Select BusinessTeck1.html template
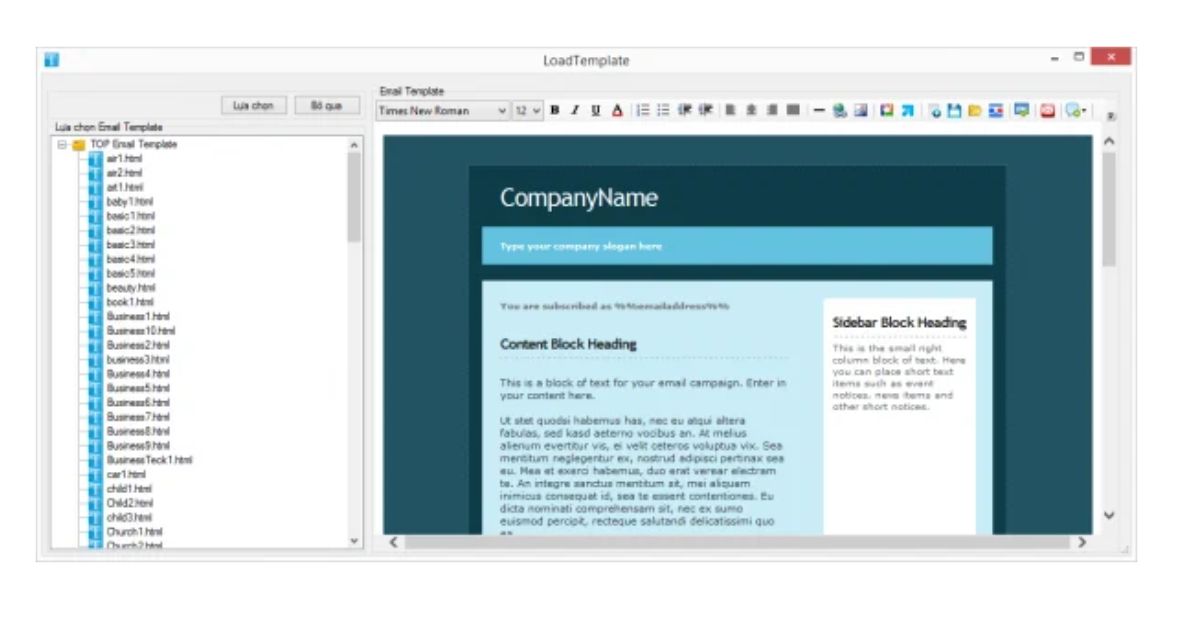Image resolution: width=1200 pixels, height=625 pixels. [149, 460]
